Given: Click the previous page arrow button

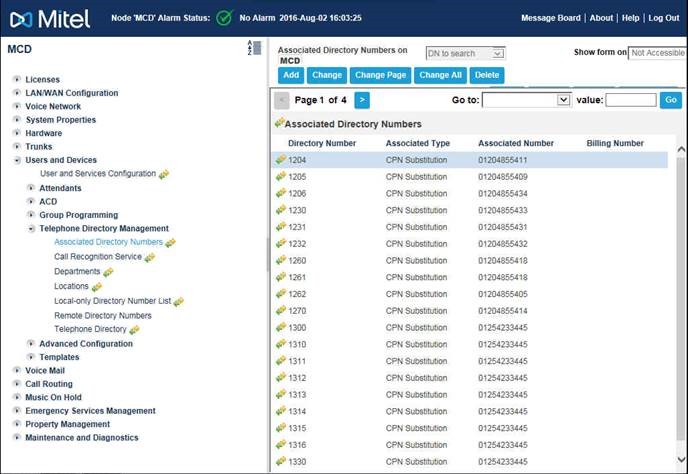Looking at the screenshot, I should (282, 100).
